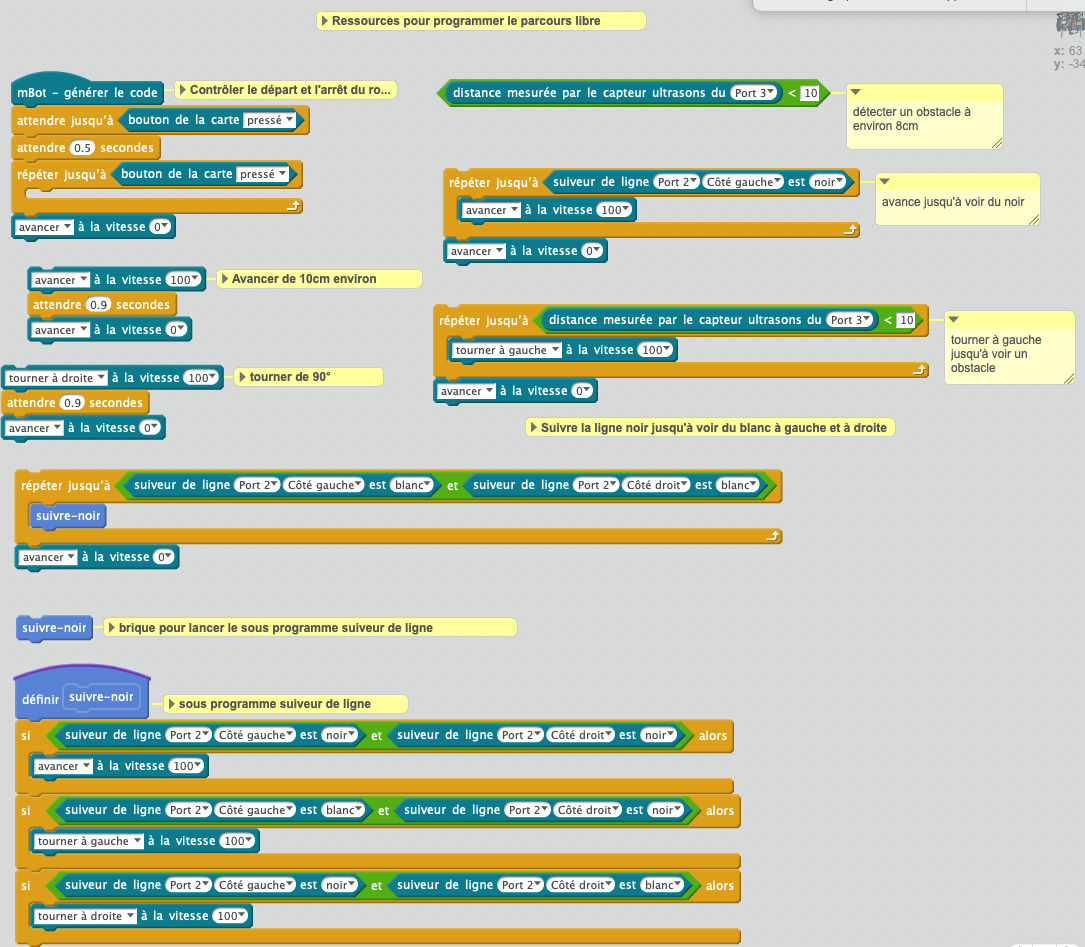Open the "Suivre la ligne noir" comment triangle

pyautogui.click(x=533, y=428)
